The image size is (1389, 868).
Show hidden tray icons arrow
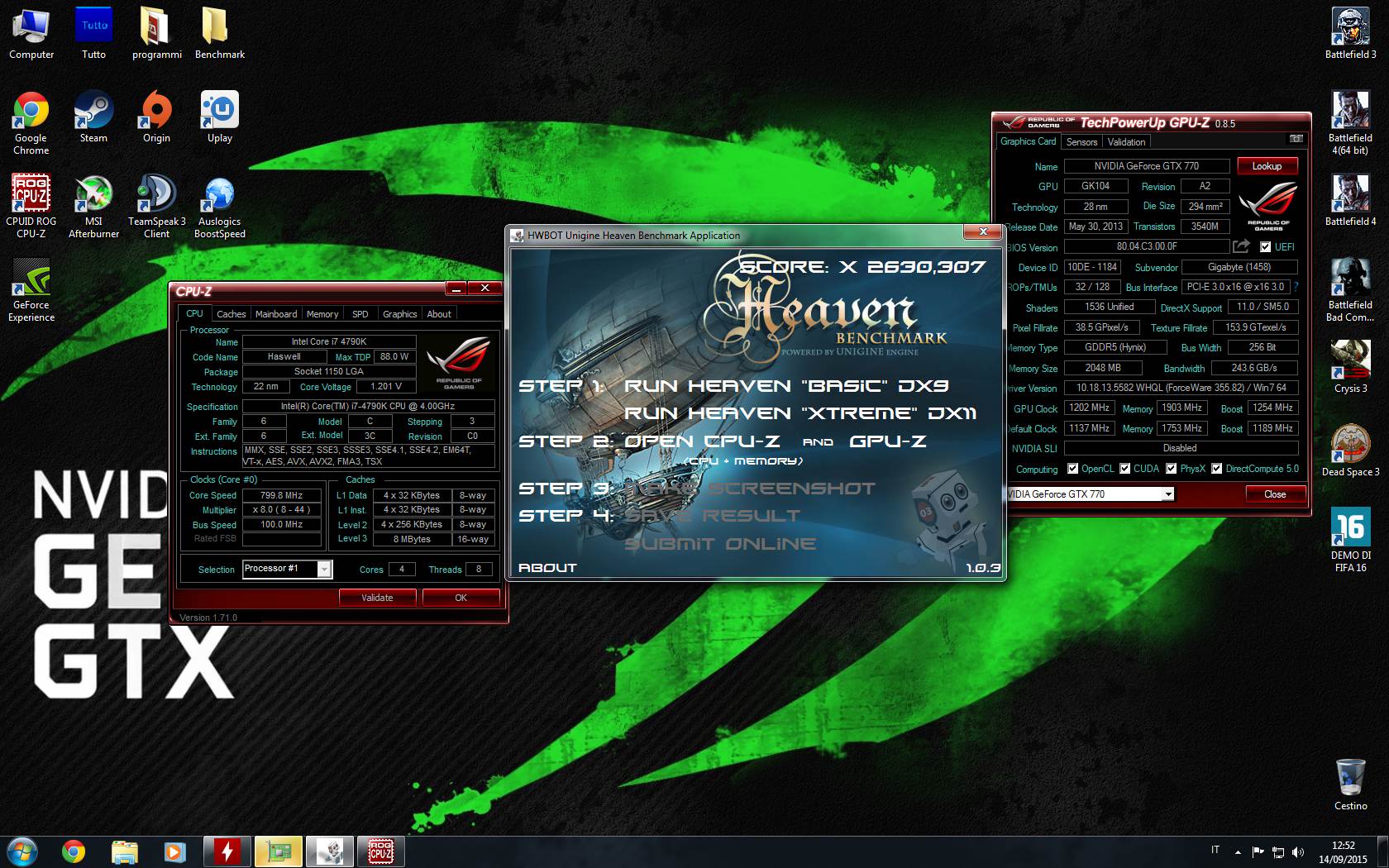click(1238, 851)
